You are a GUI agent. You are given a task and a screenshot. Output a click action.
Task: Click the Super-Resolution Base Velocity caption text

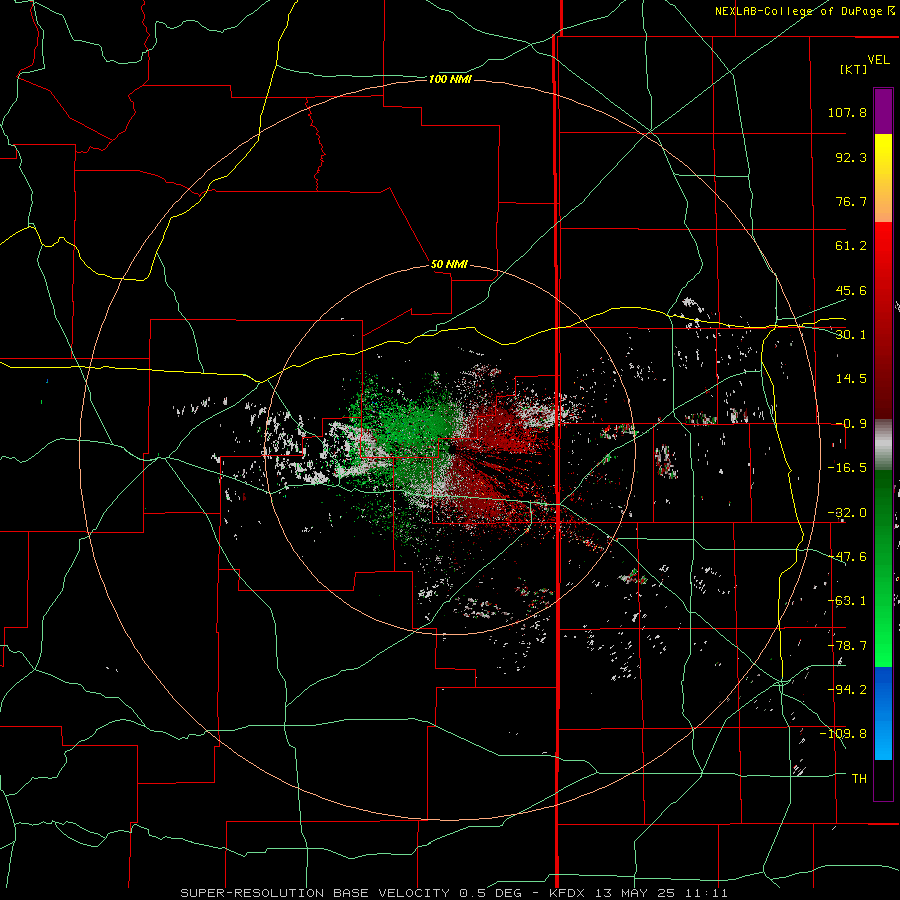(x=454, y=893)
